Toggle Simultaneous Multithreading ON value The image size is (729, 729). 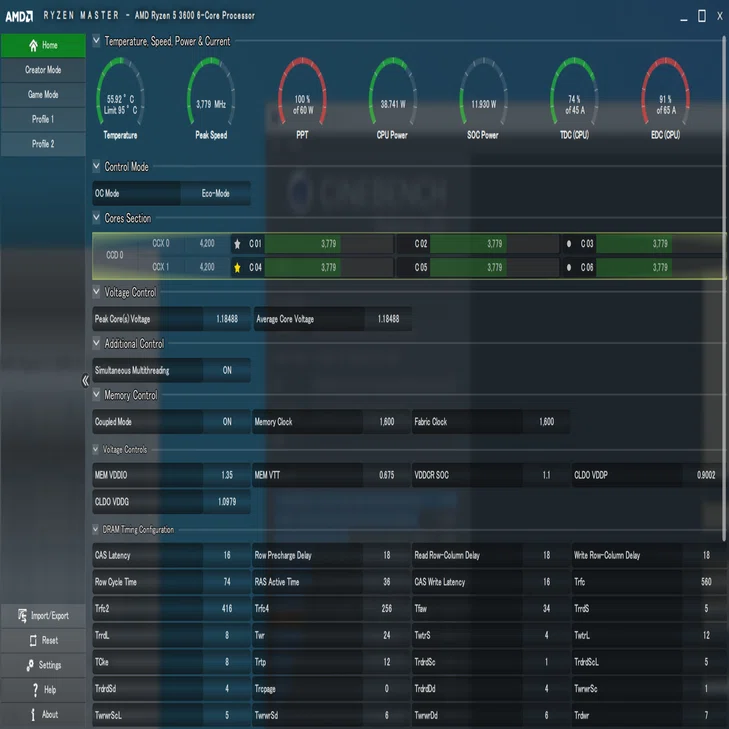click(227, 371)
